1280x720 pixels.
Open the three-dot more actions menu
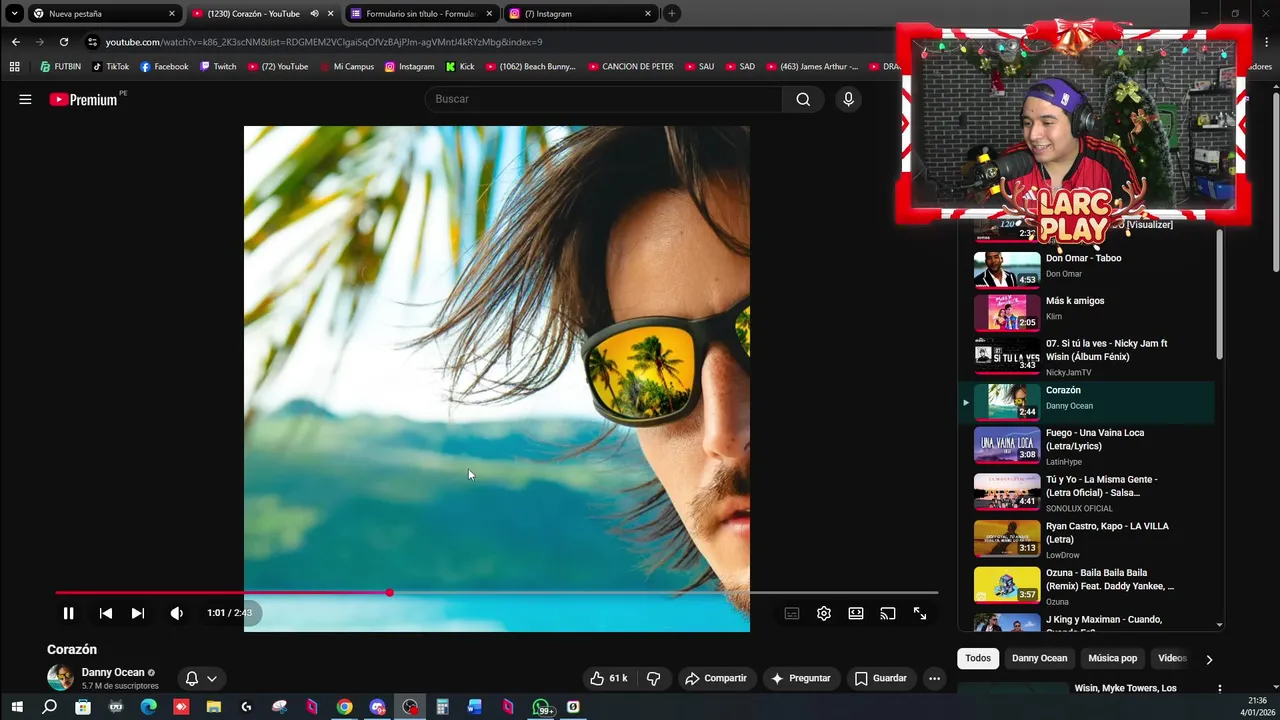click(934, 678)
